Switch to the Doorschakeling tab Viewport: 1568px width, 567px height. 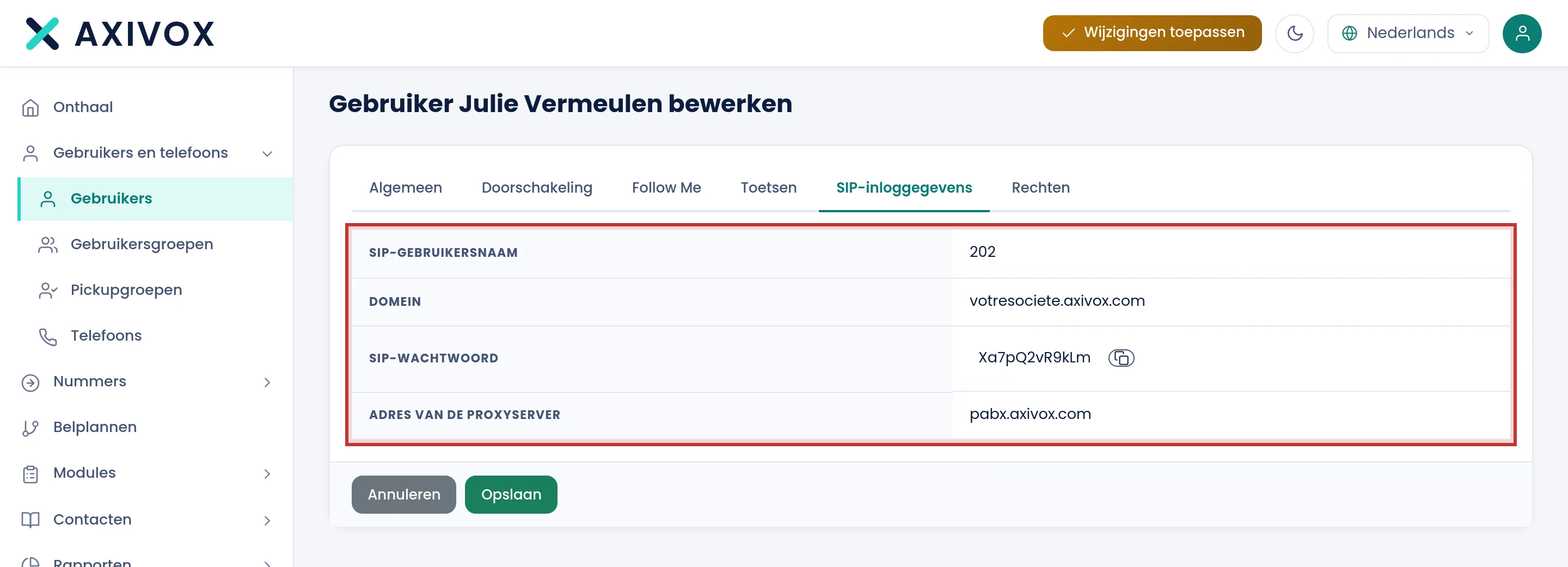537,187
